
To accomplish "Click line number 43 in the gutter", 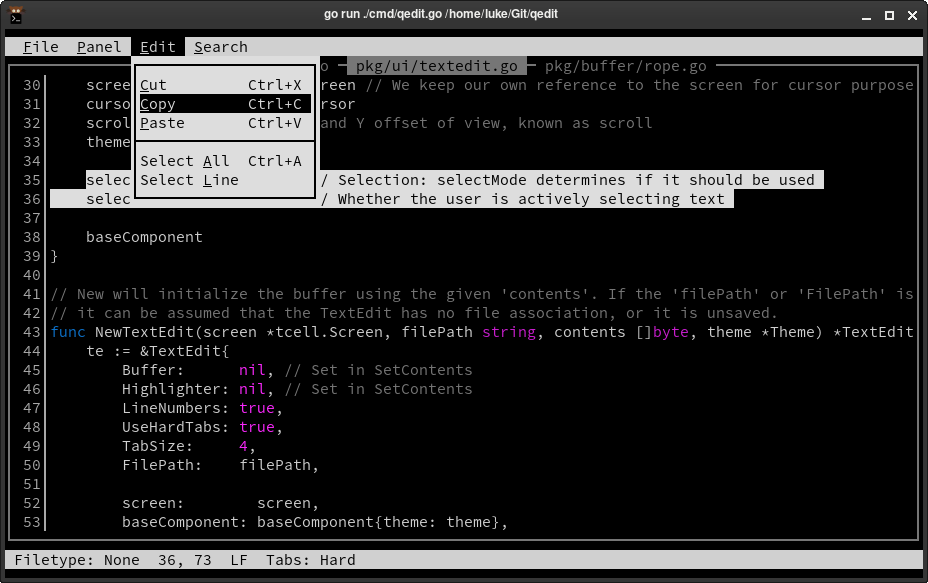I will tap(32, 332).
